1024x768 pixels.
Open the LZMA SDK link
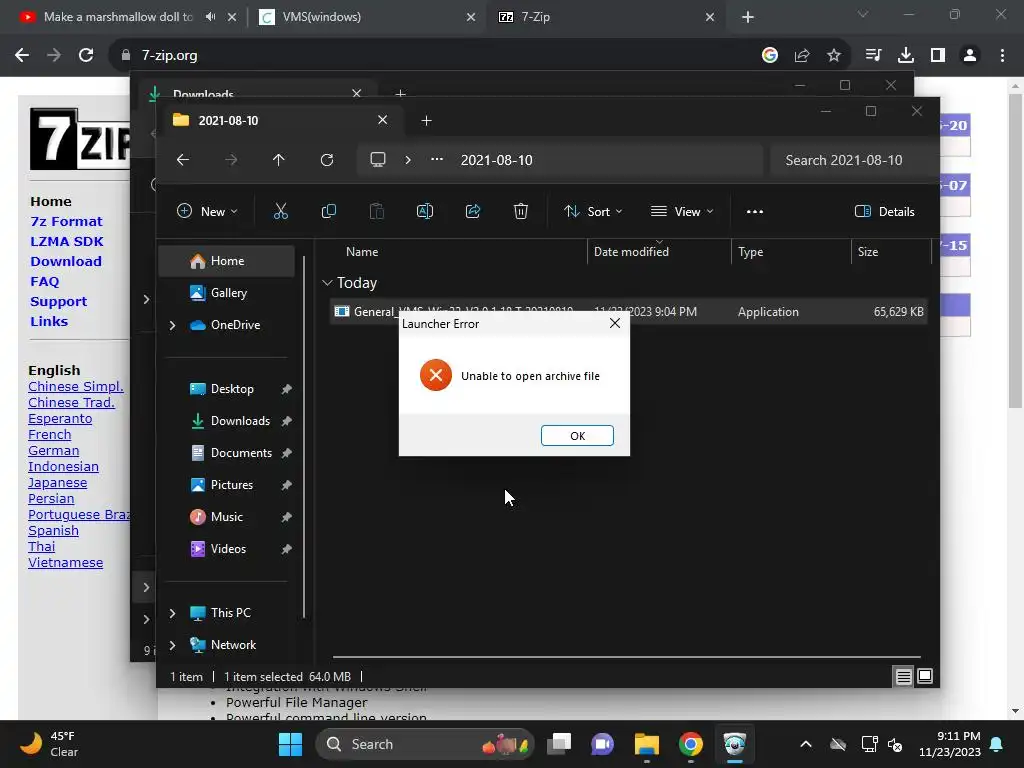(67, 241)
